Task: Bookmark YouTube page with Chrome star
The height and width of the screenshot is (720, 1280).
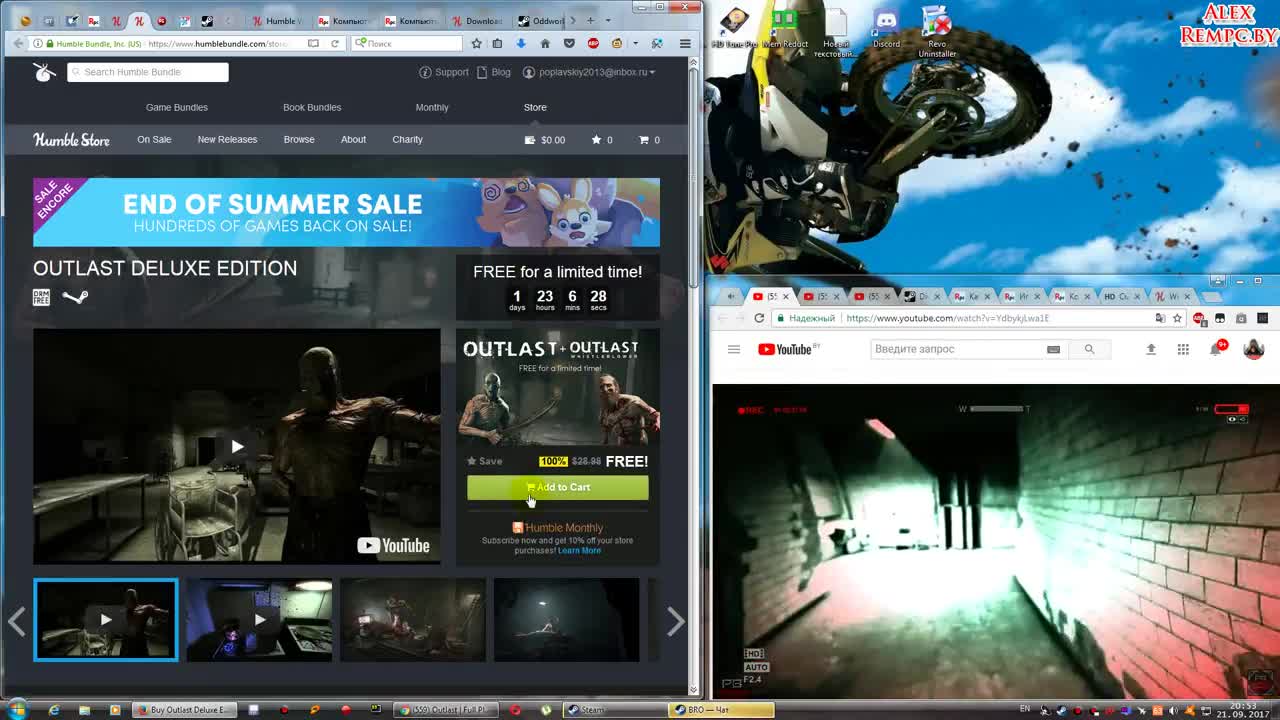Action: (x=1177, y=318)
